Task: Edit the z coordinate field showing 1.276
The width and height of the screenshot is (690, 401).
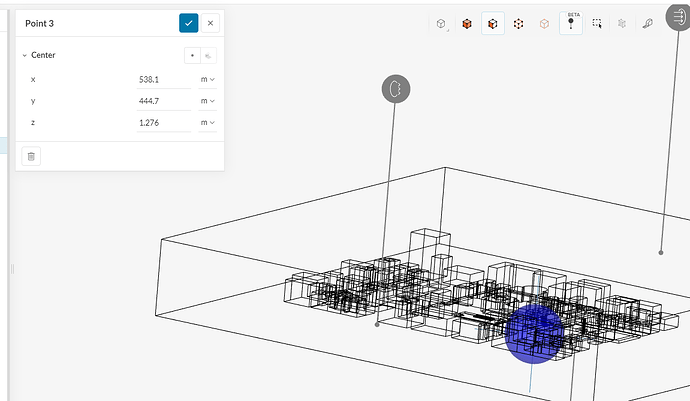Action: (164, 123)
